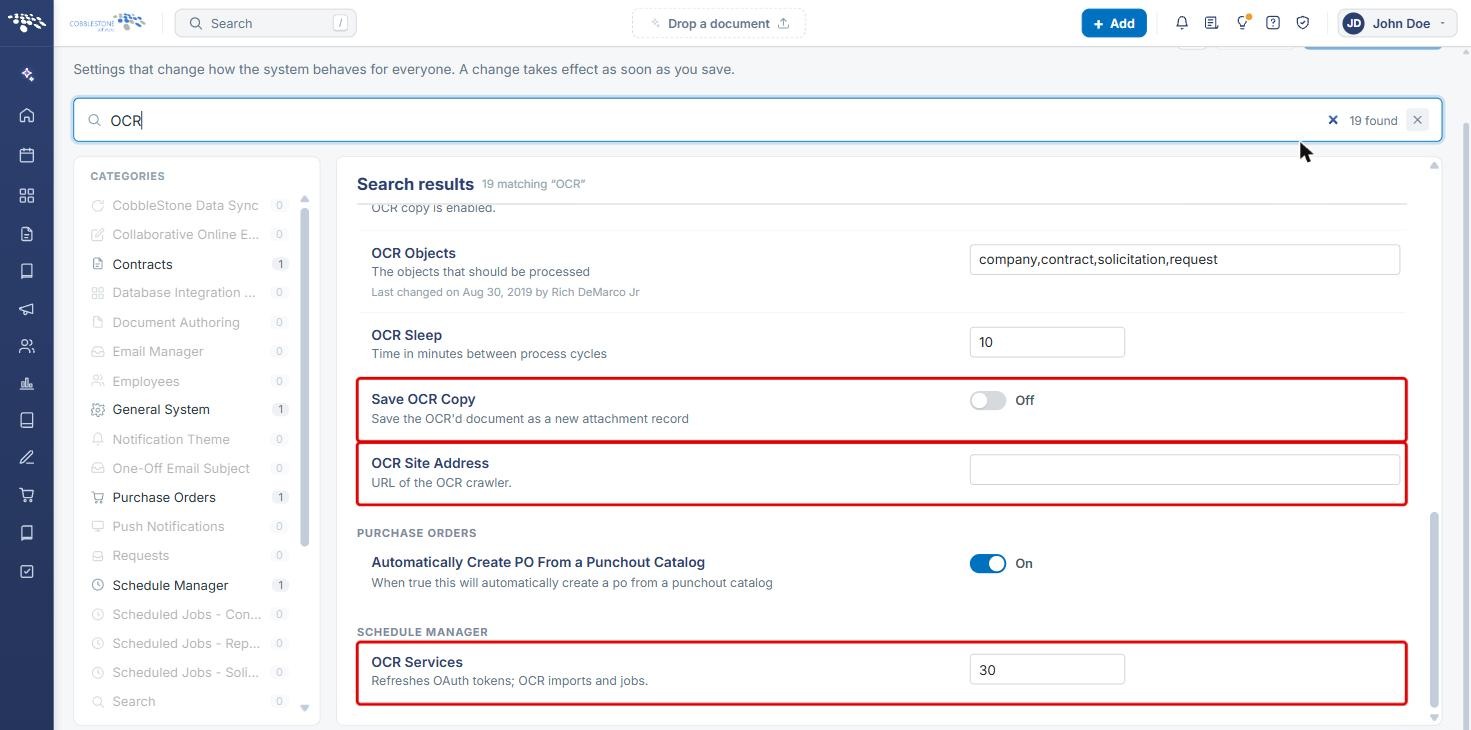The image size is (1471, 730).
Task: Click the Drop a document upload area
Action: [719, 23]
